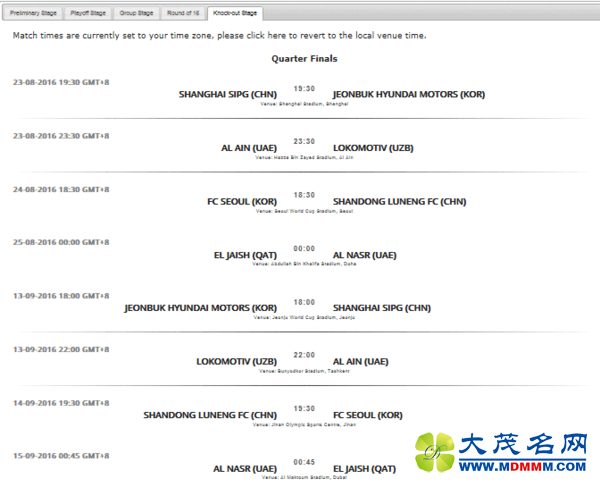Viewport: 600px width, 487px height.
Task: Click the Bunyodkor Stadium, Tashkent venue text
Action: (304, 371)
